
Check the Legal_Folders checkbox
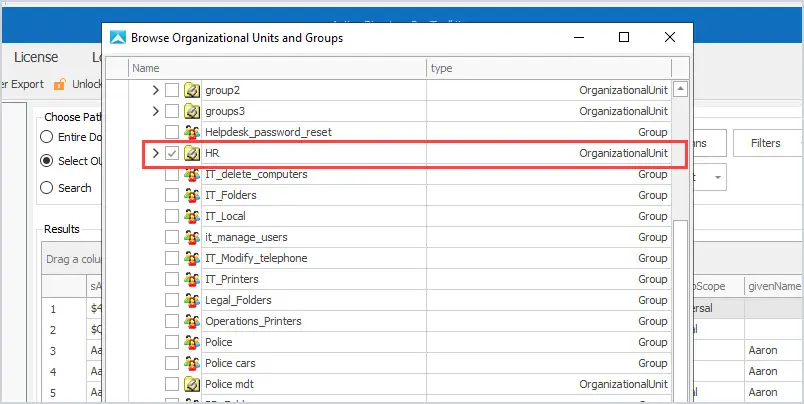coord(172,300)
